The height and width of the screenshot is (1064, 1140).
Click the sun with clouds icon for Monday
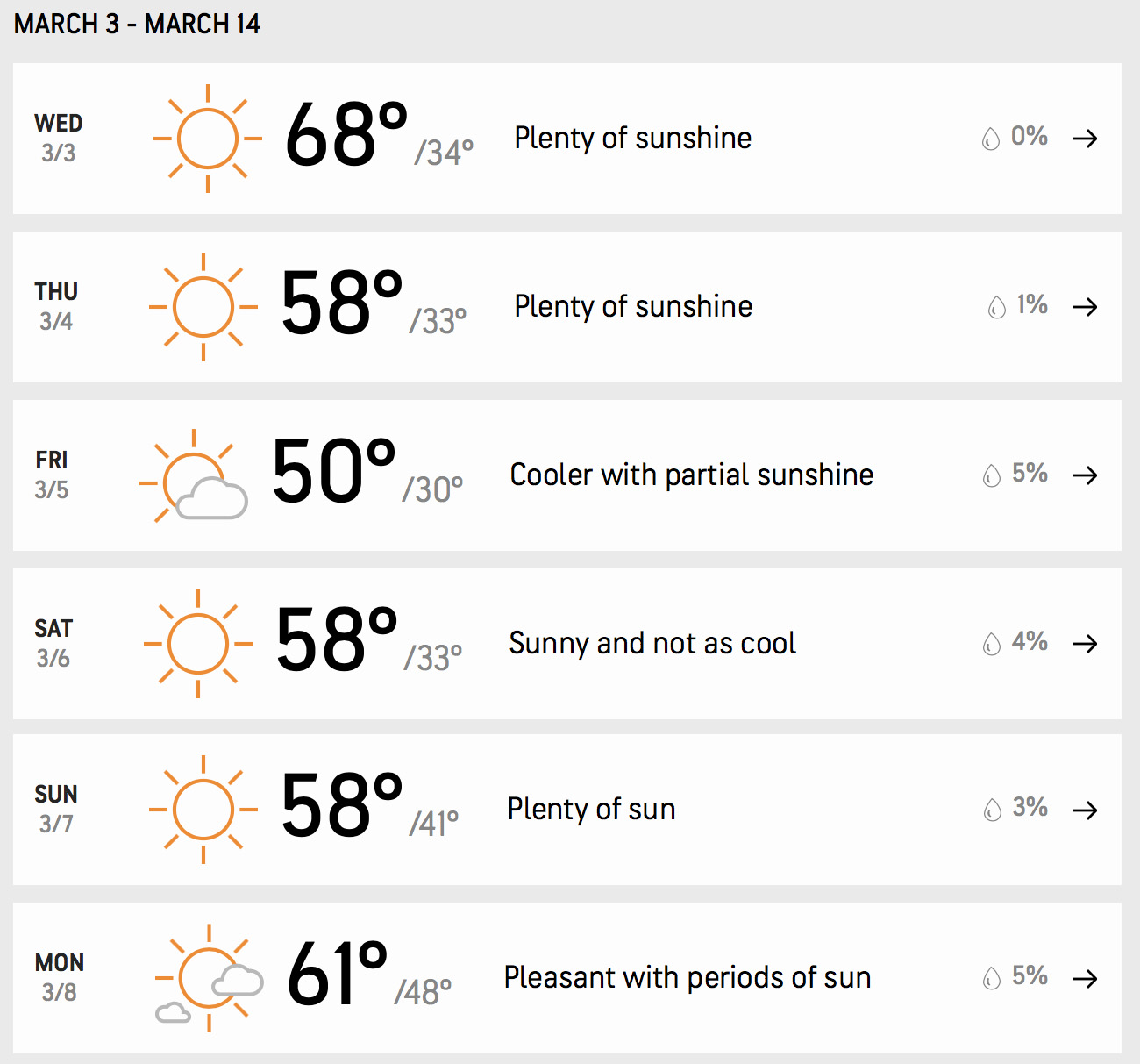tap(209, 978)
